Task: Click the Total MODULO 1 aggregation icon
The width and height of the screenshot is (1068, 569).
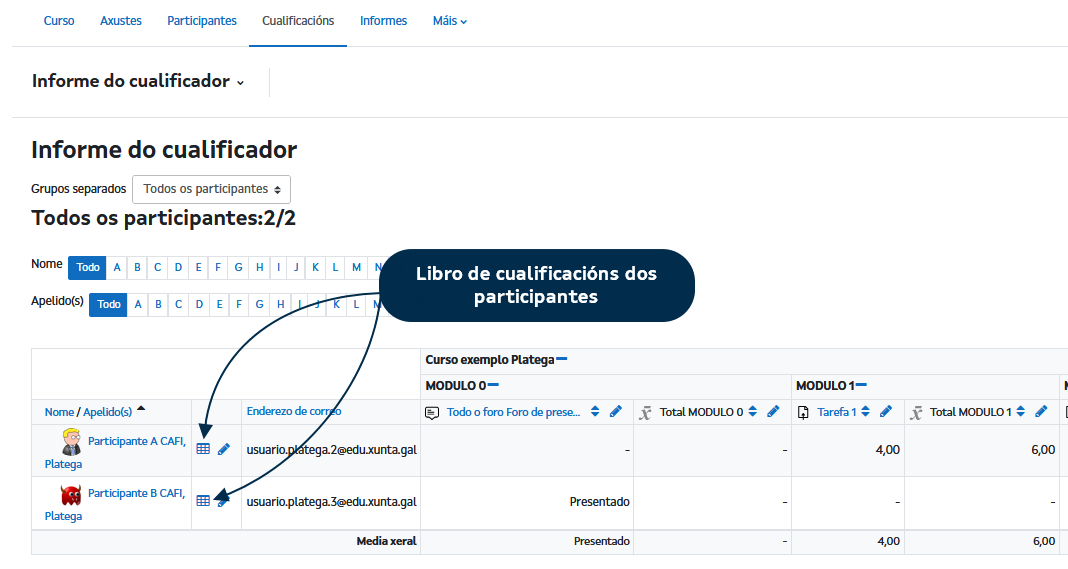Action: tap(916, 413)
